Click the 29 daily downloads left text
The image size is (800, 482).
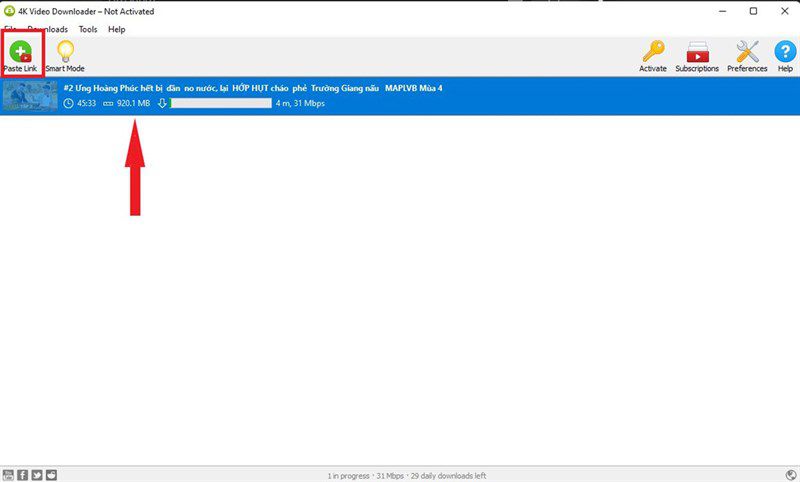(x=448, y=476)
